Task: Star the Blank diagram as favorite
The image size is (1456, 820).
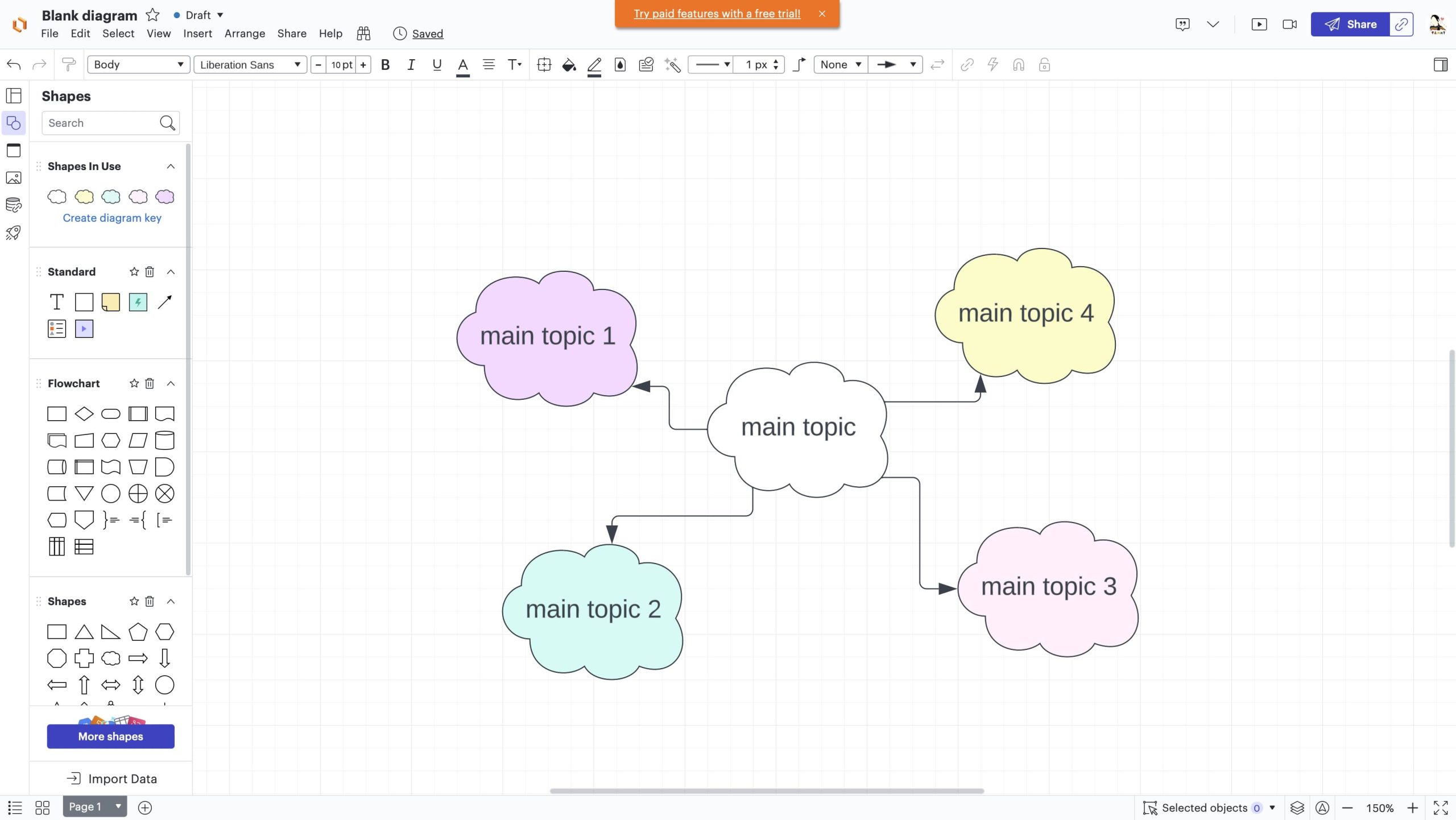Action: (x=152, y=15)
